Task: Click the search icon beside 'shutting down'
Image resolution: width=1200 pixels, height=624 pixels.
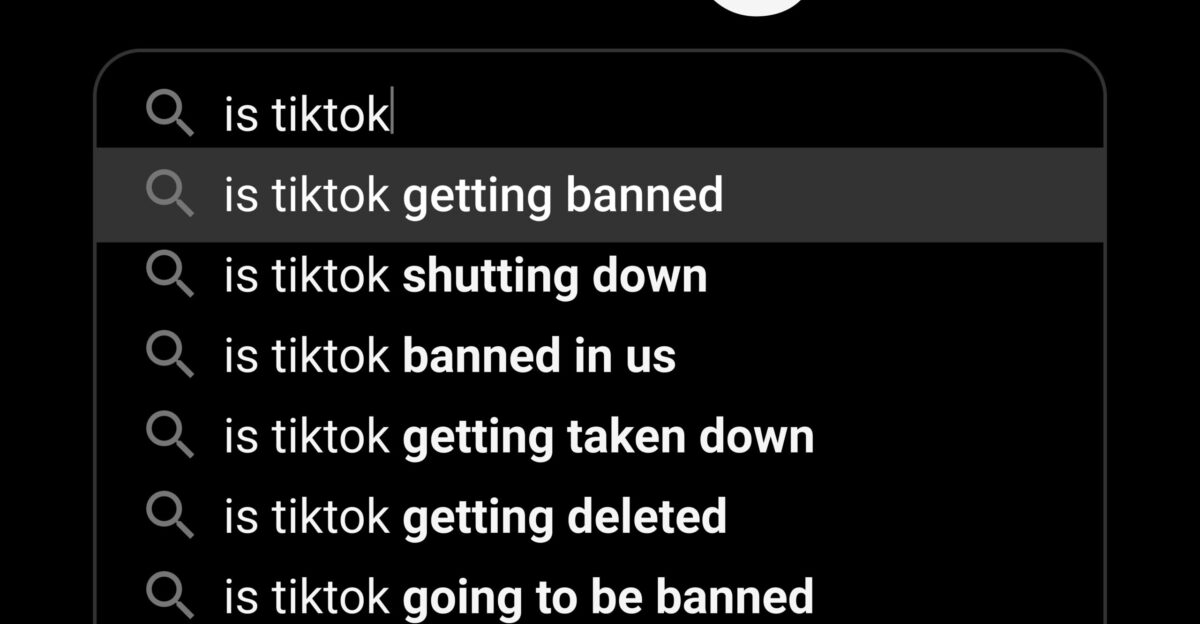Action: pyautogui.click(x=169, y=274)
